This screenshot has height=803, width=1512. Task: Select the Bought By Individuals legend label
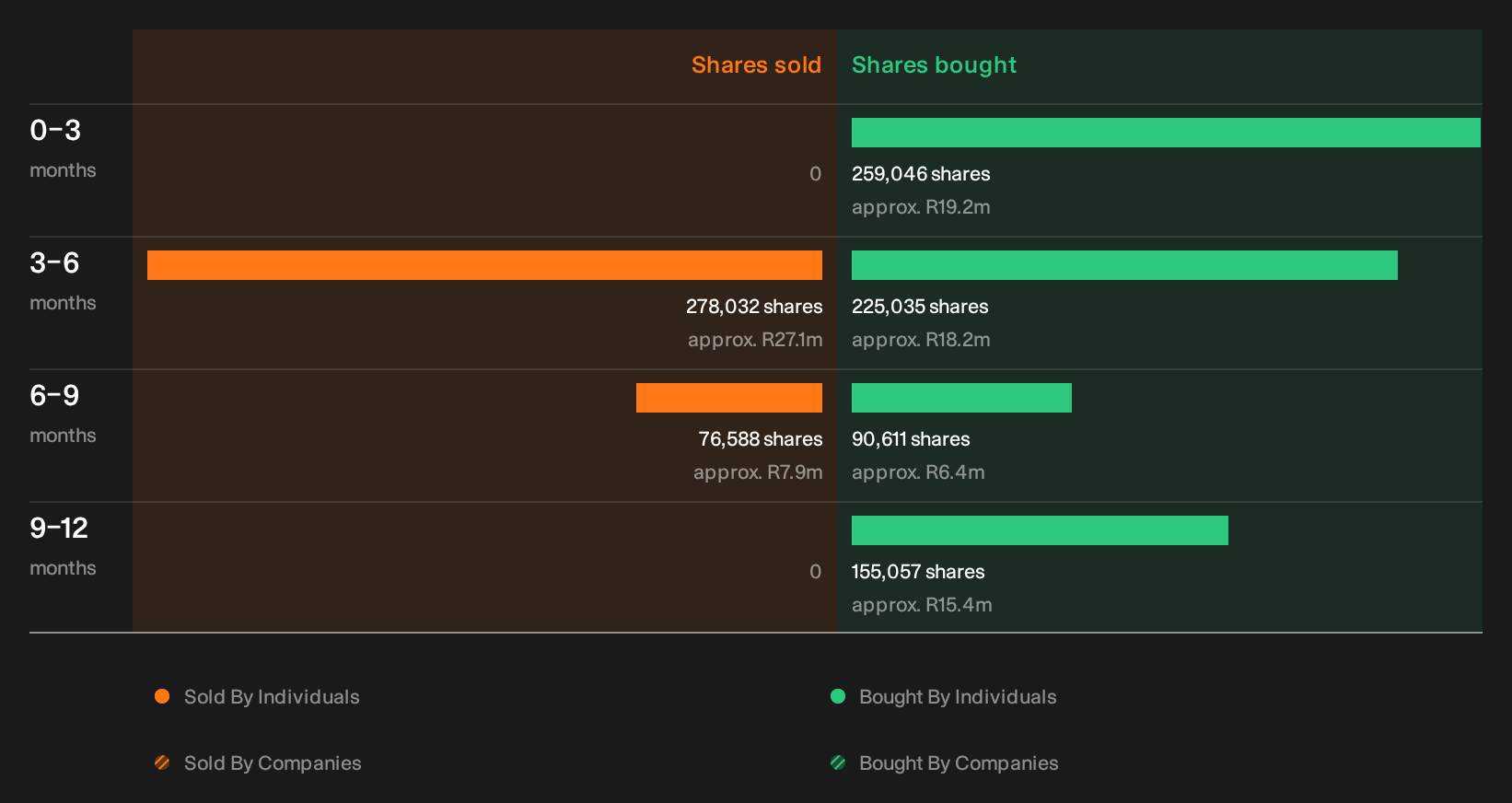pos(958,697)
